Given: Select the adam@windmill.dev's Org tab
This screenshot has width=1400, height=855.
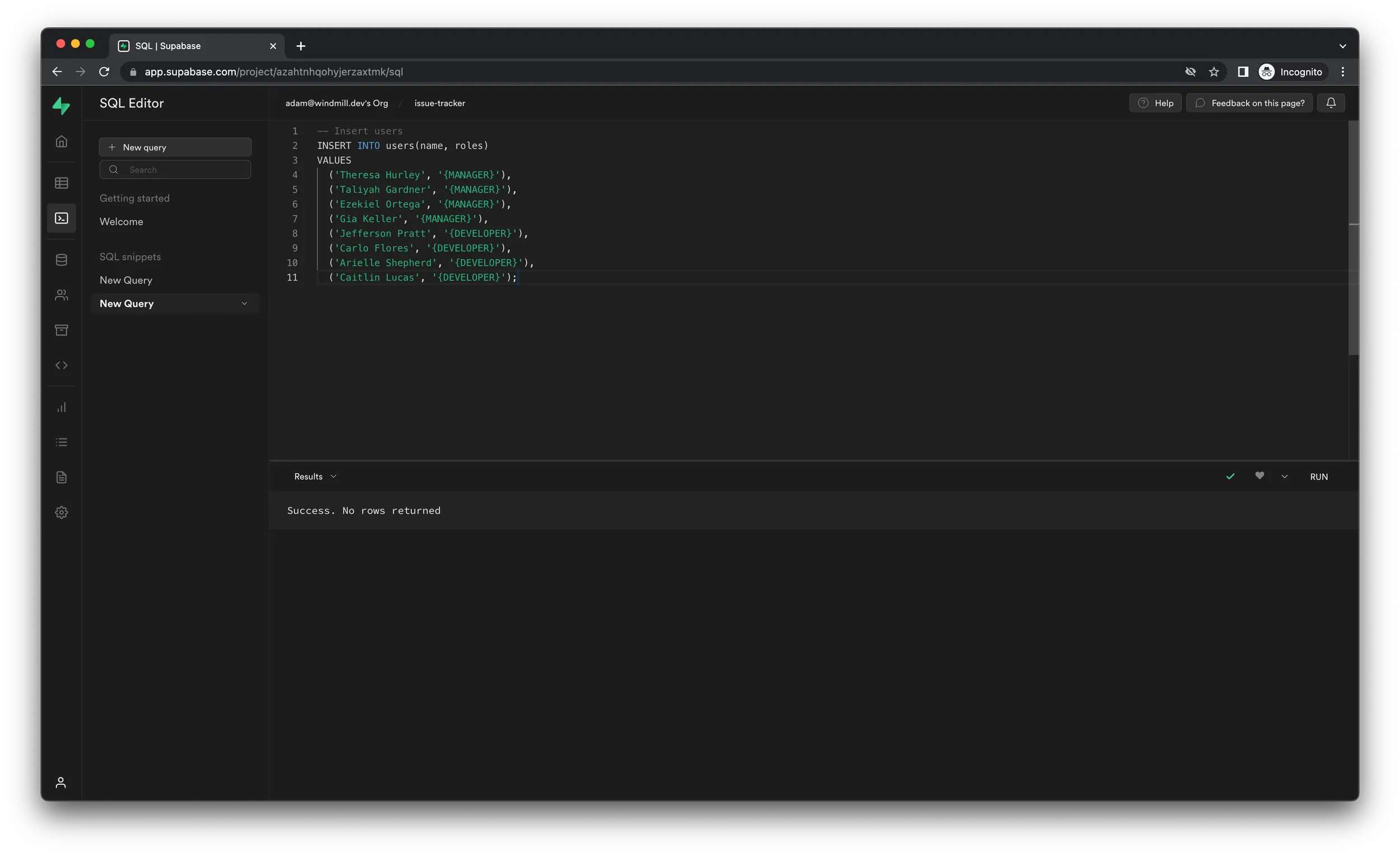Looking at the screenshot, I should point(336,102).
